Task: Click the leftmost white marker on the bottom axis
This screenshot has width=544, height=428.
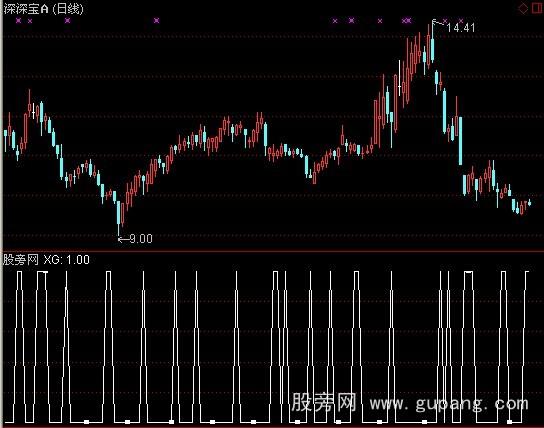Action: coord(87,422)
